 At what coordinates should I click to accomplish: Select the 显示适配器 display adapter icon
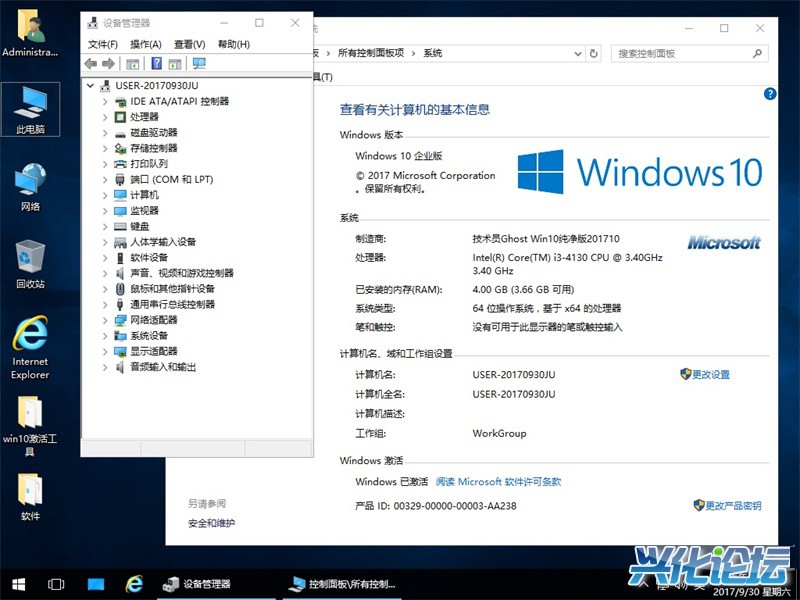[x=120, y=352]
